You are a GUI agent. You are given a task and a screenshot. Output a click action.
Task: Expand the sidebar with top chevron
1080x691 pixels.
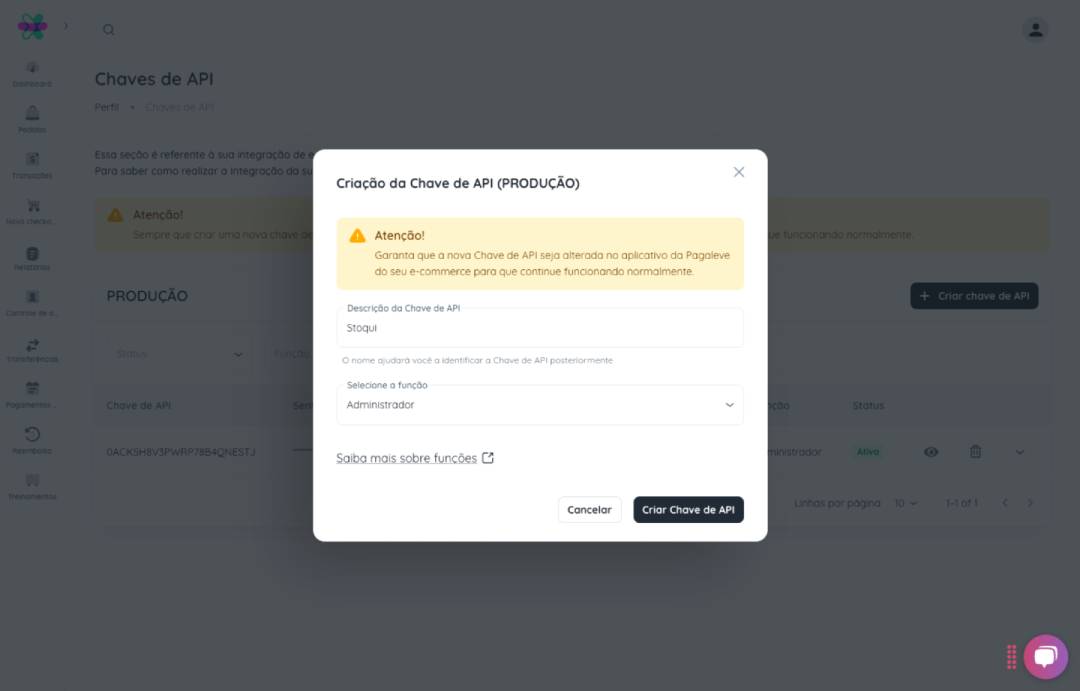tap(66, 26)
